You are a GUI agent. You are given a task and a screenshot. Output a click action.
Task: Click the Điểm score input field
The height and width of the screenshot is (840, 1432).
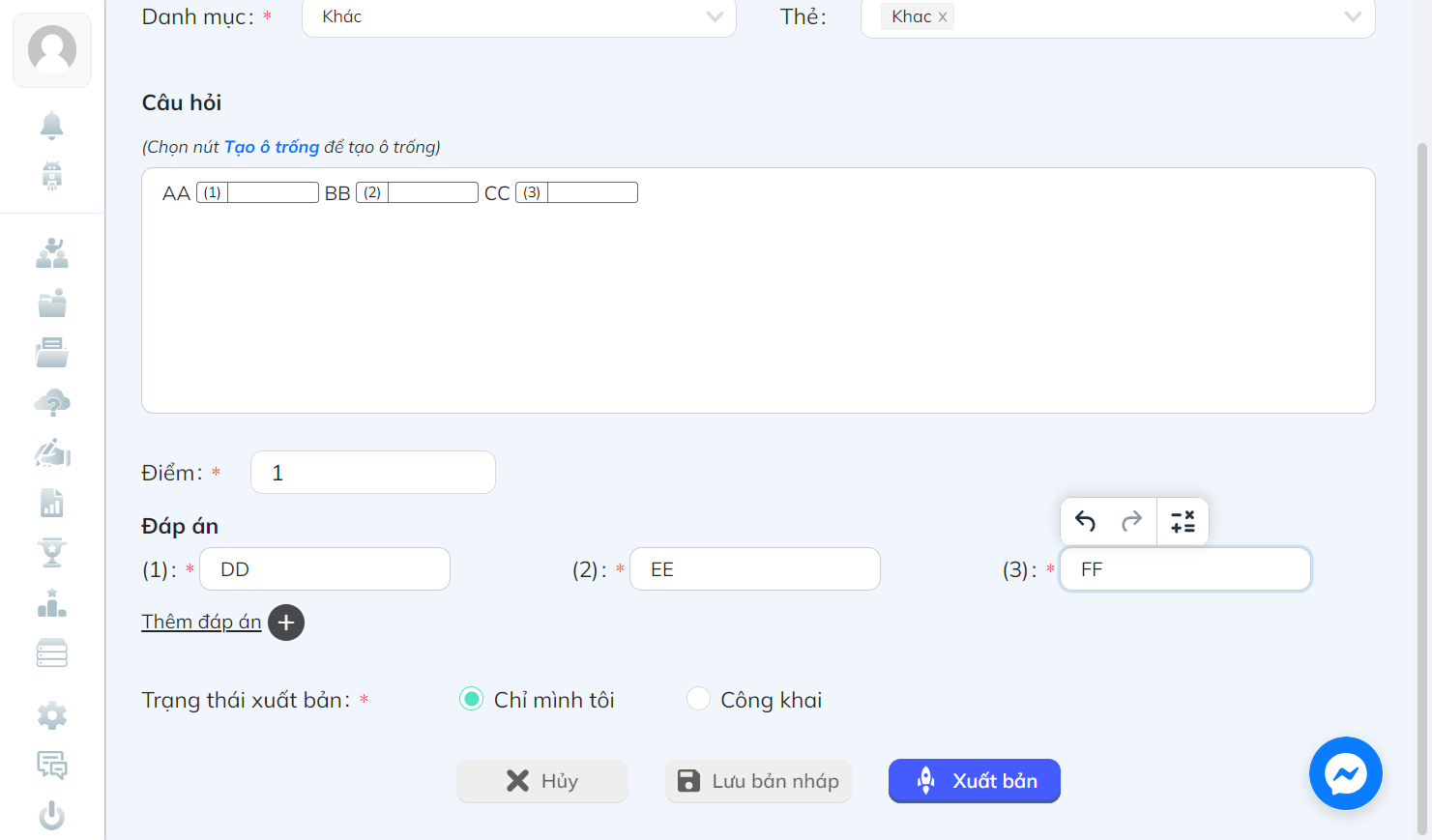[x=373, y=473]
